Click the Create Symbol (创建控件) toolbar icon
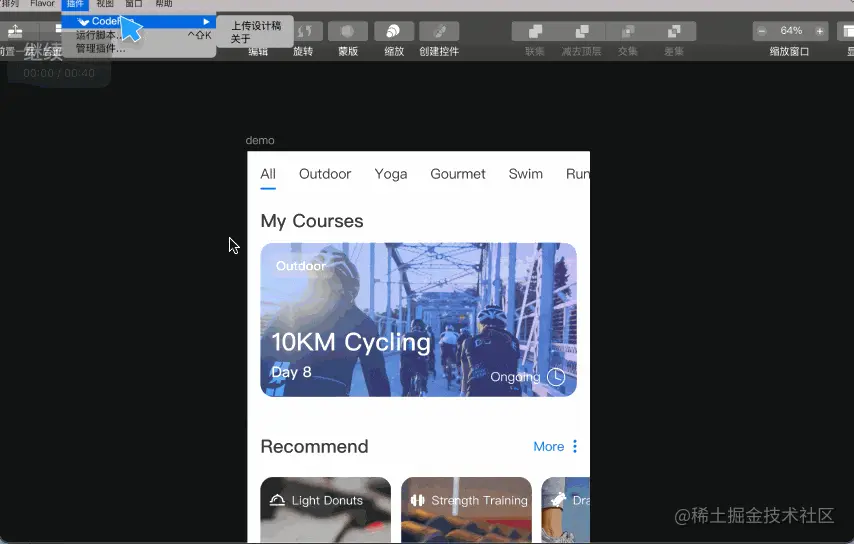Viewport: 854px width, 544px height. tap(439, 32)
